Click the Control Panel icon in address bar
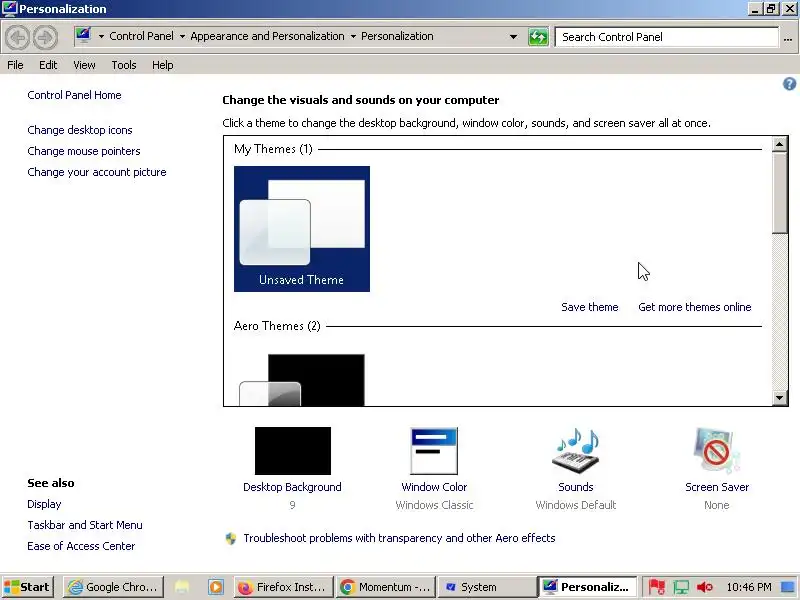The image size is (800, 600). coord(84,36)
